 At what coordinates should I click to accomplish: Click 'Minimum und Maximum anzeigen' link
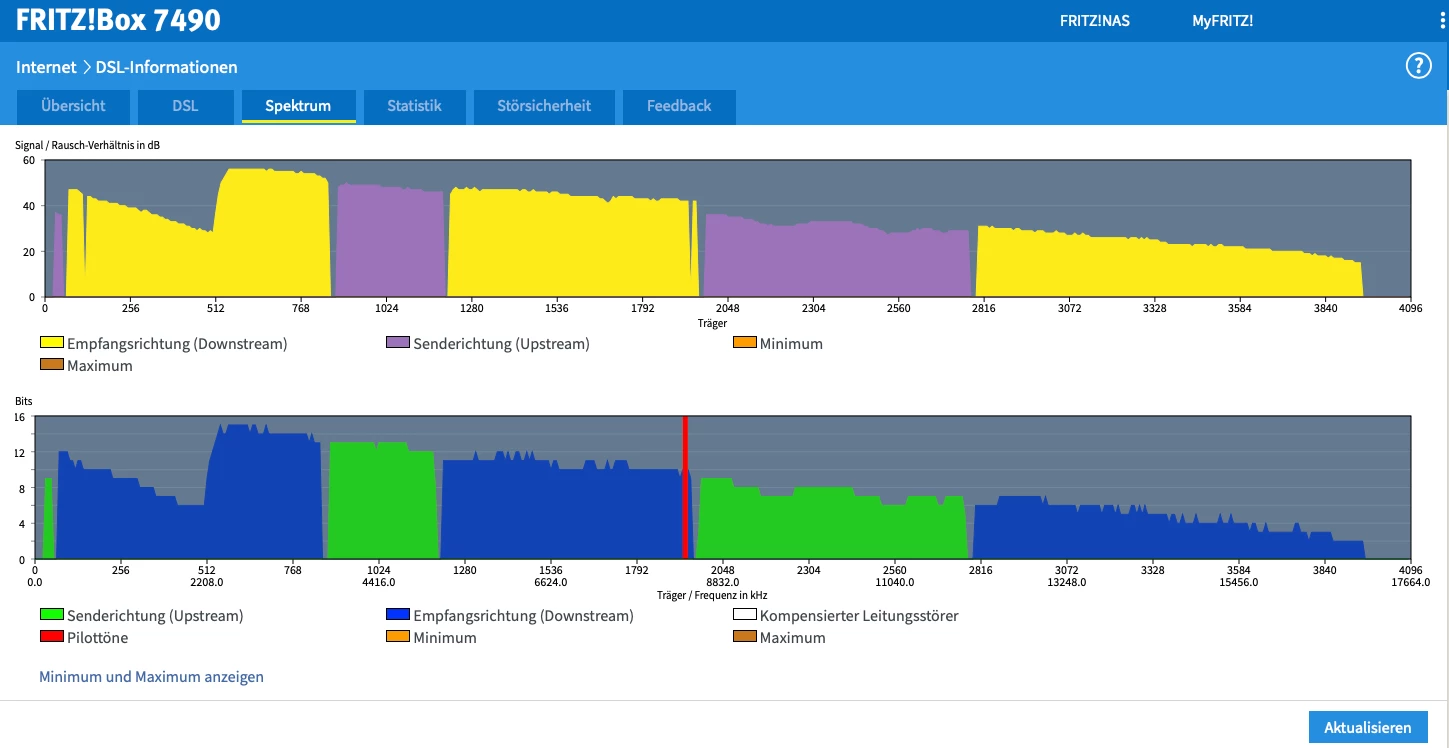(x=151, y=677)
